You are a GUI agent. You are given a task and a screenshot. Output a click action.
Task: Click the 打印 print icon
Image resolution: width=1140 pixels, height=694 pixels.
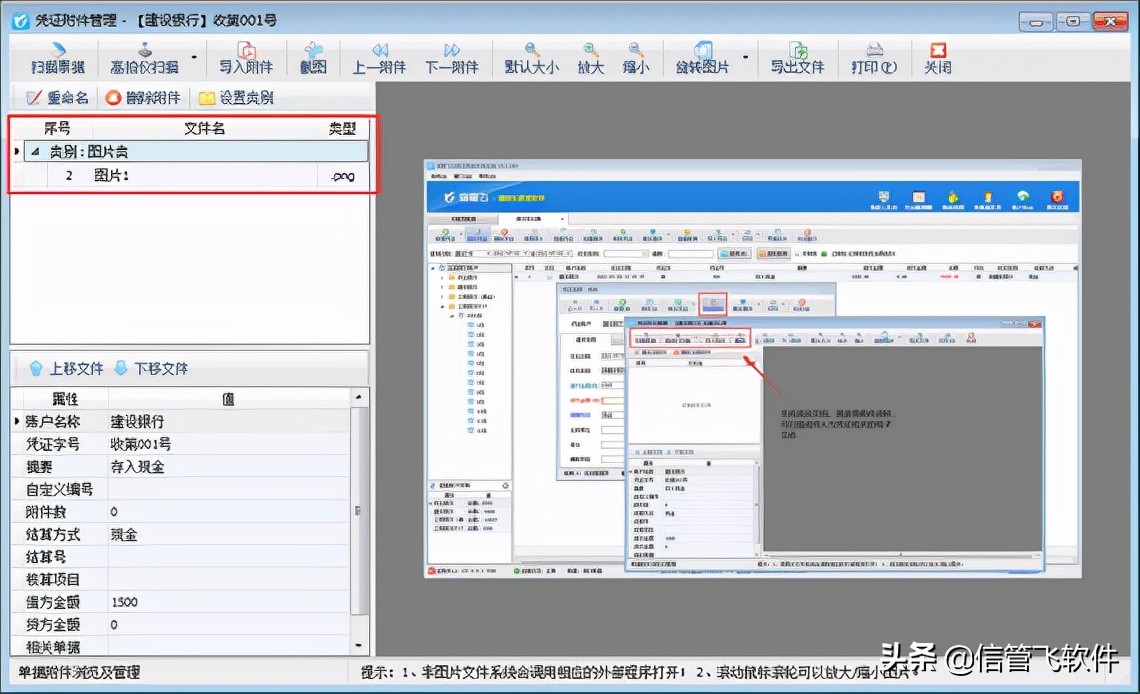click(x=874, y=57)
